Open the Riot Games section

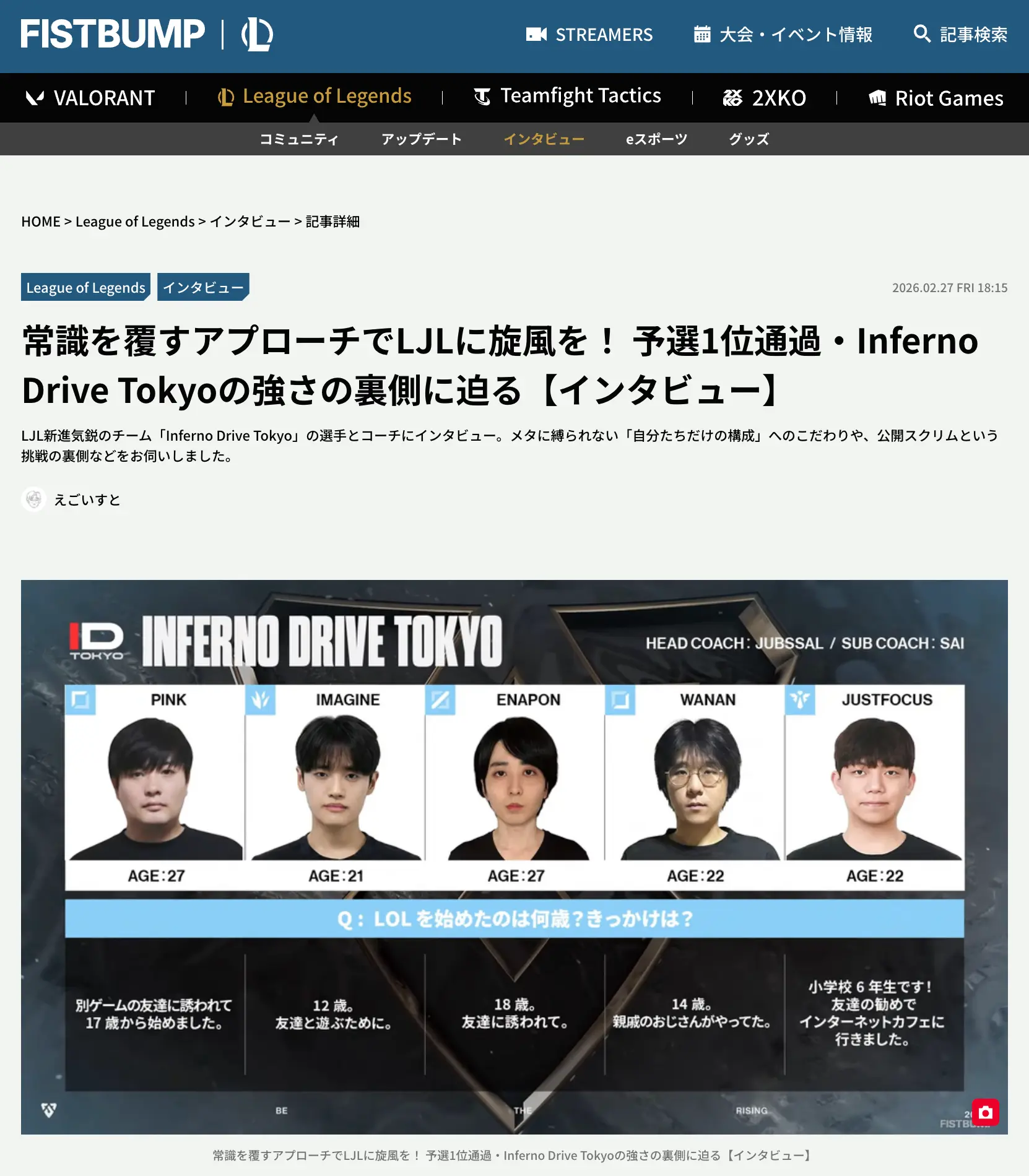pos(936,98)
